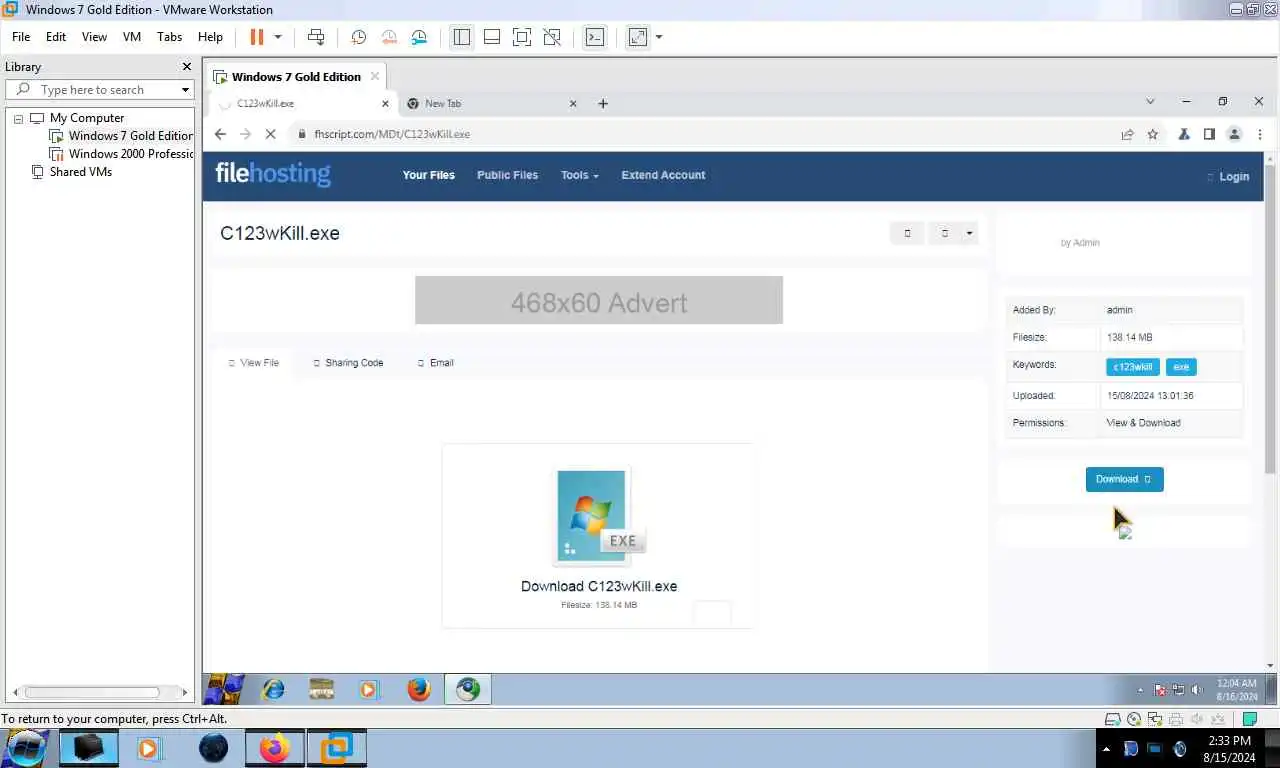Click the host Firefox taskbar icon

click(x=274, y=748)
